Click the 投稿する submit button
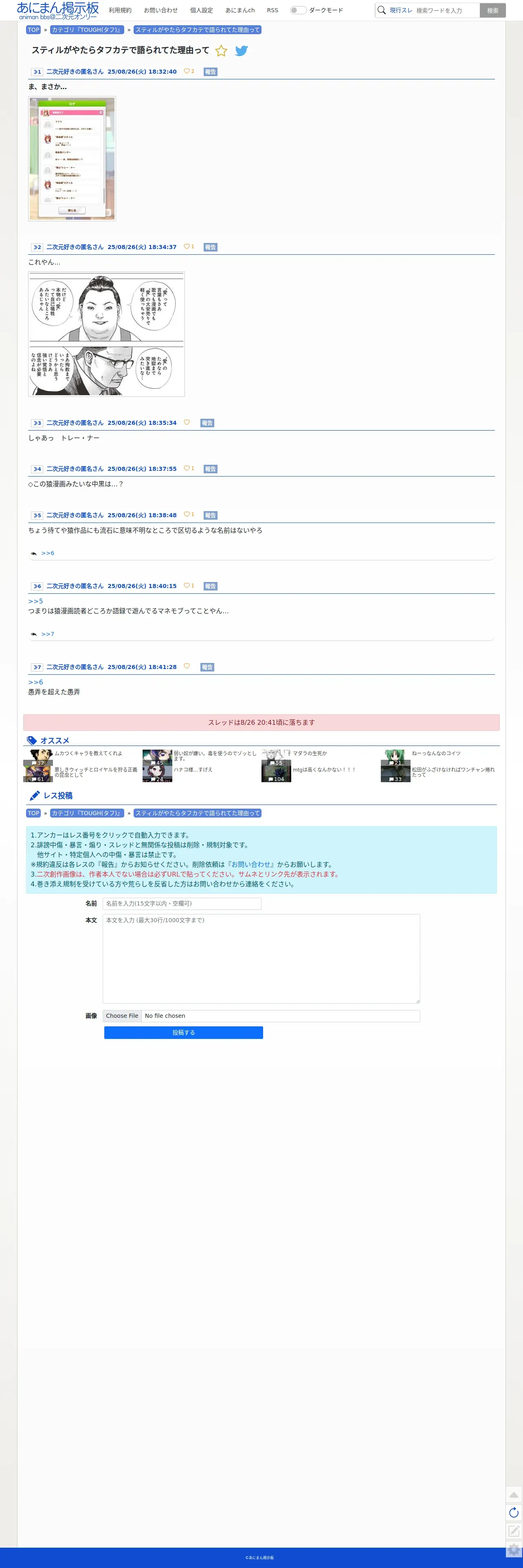This screenshot has width=523, height=1568. 183,1032
